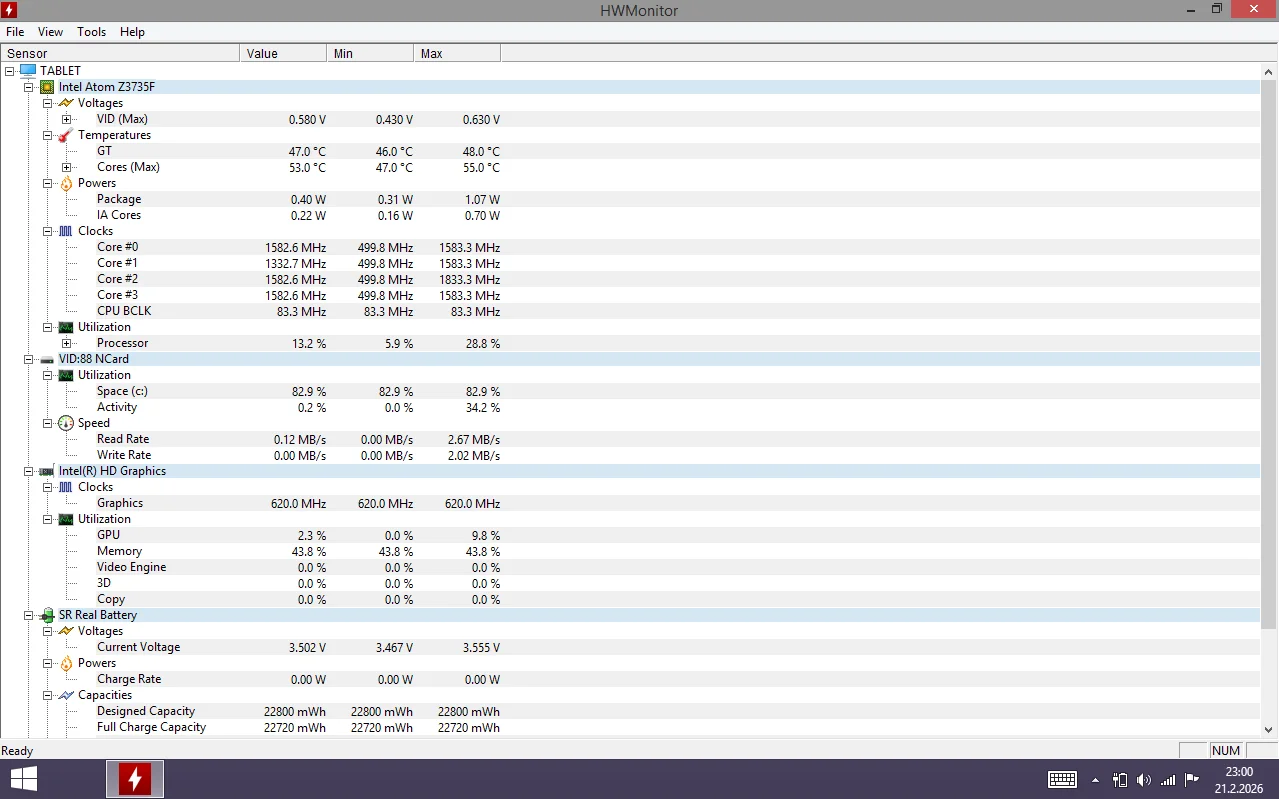This screenshot has height=799, width=1279.
Task: Select the Package power row
Action: [x=630, y=199]
